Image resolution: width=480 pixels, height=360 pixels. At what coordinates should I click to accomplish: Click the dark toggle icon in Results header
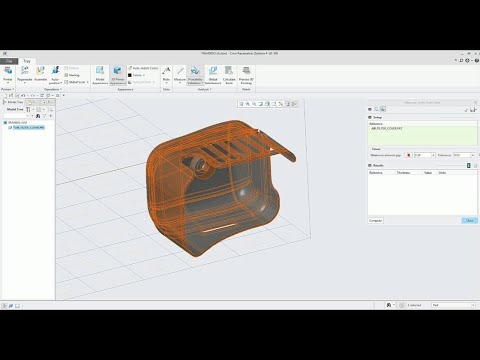pyautogui.click(x=469, y=165)
